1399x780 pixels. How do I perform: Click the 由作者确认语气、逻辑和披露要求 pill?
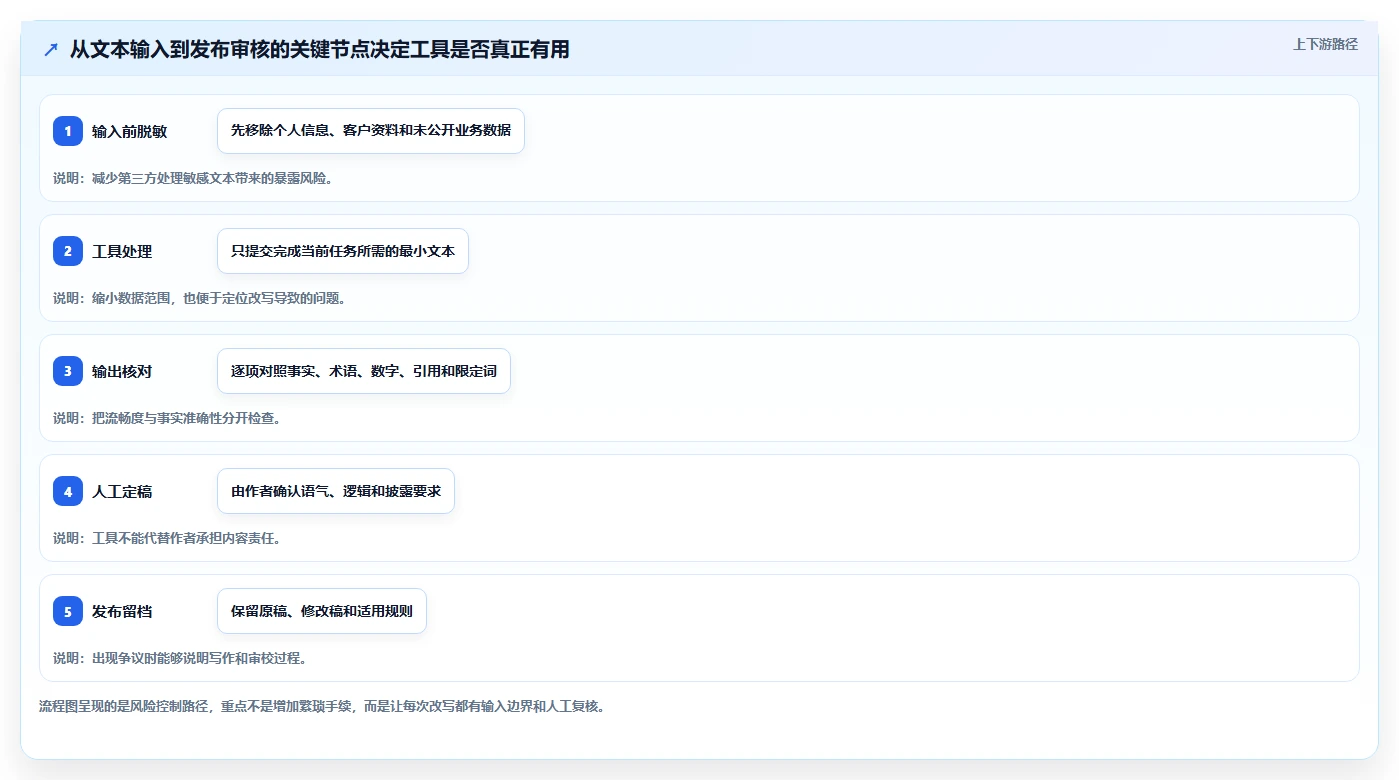pos(336,491)
